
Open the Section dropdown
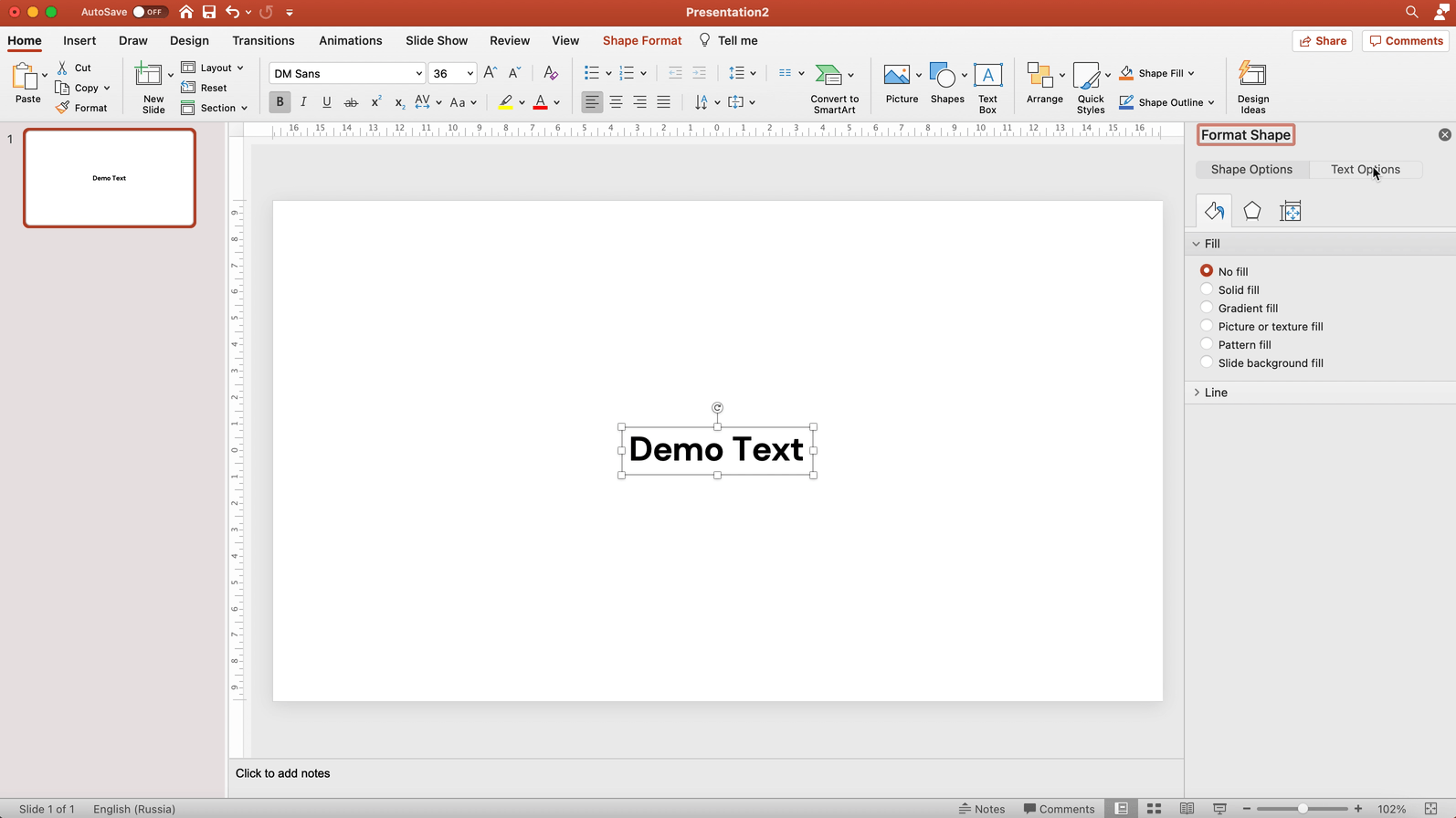(x=215, y=108)
